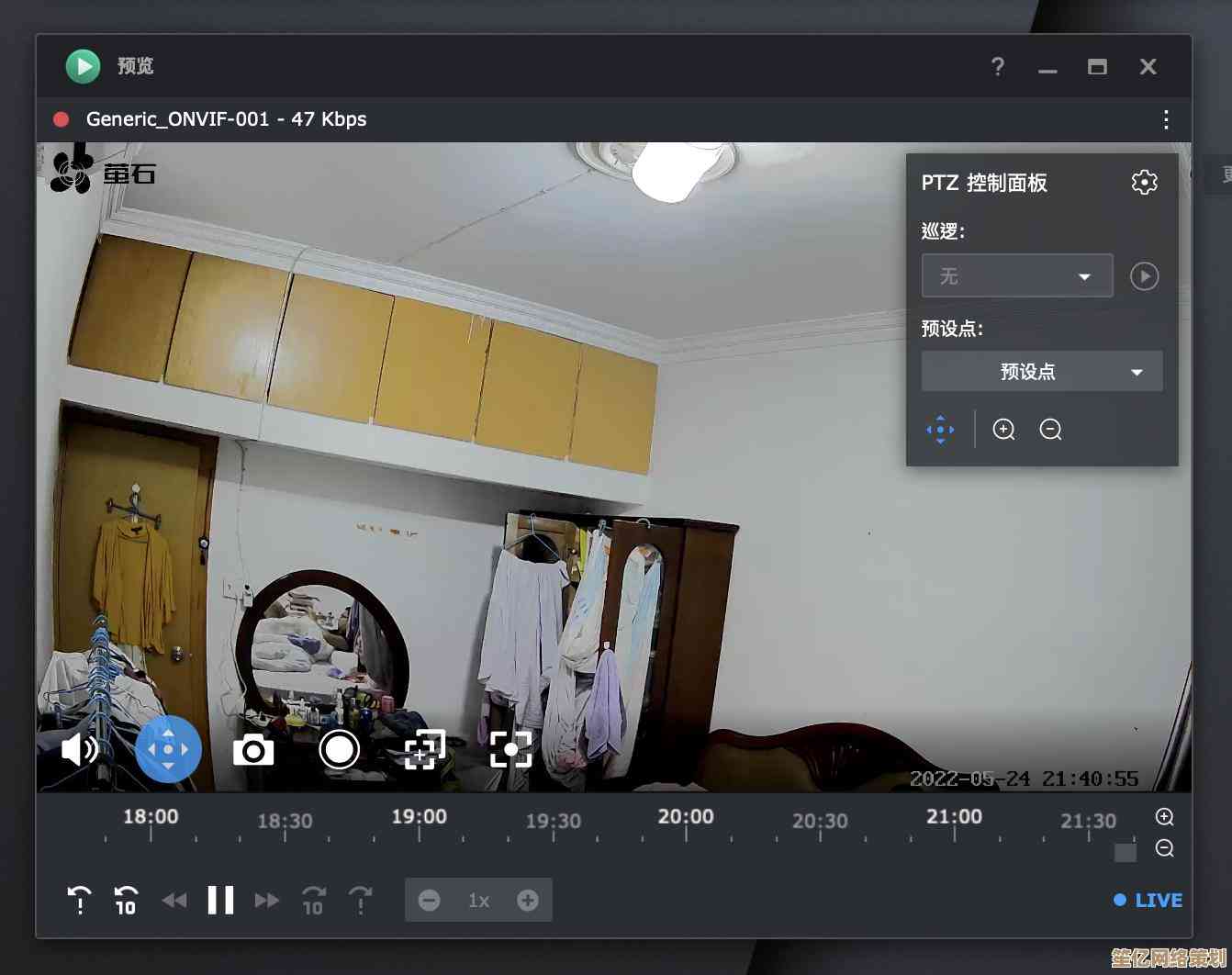Click the PTZ zoom in magnifier

coord(1003,429)
